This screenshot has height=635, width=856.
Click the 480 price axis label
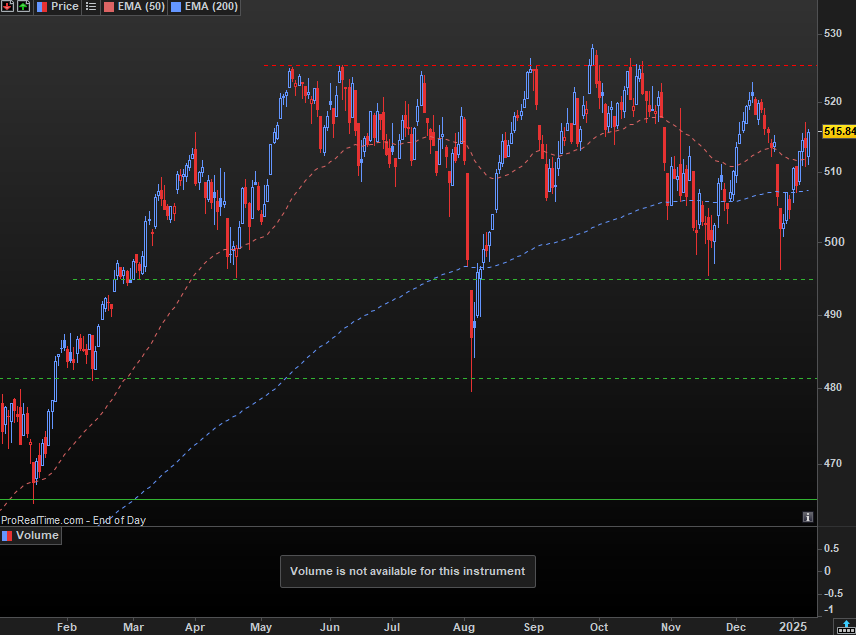pyautogui.click(x=833, y=387)
